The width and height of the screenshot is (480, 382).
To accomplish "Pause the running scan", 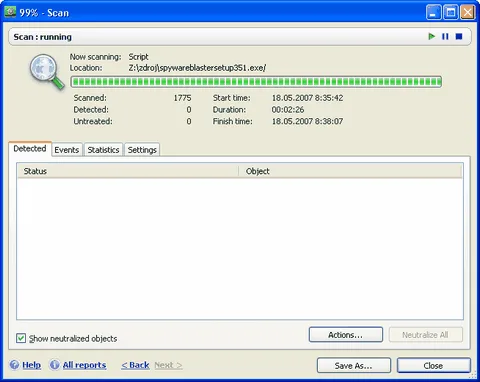I will (x=445, y=36).
